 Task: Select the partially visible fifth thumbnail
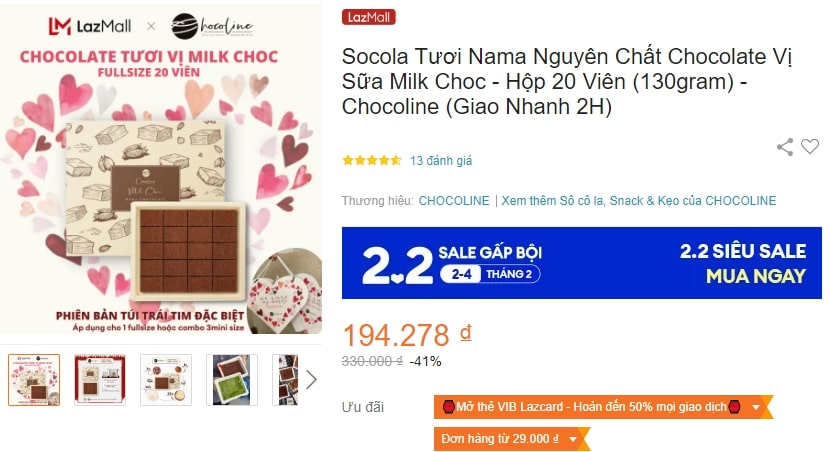point(285,380)
